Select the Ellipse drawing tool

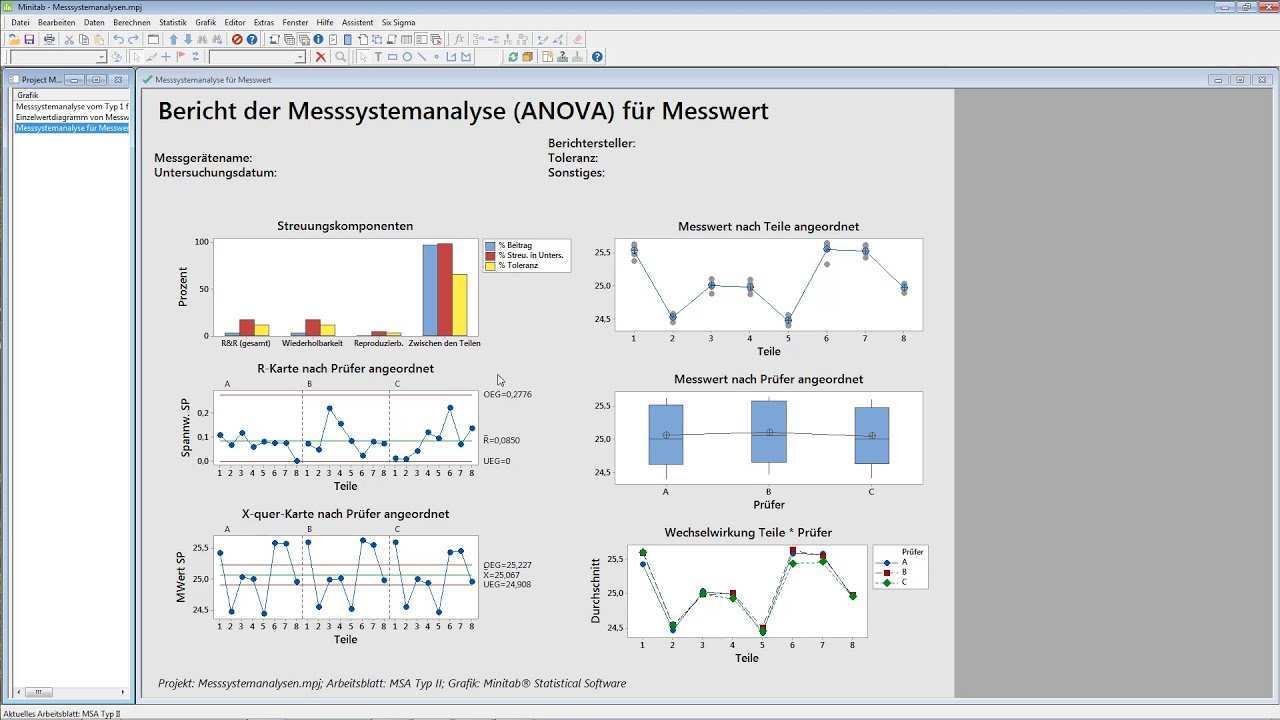[407, 57]
